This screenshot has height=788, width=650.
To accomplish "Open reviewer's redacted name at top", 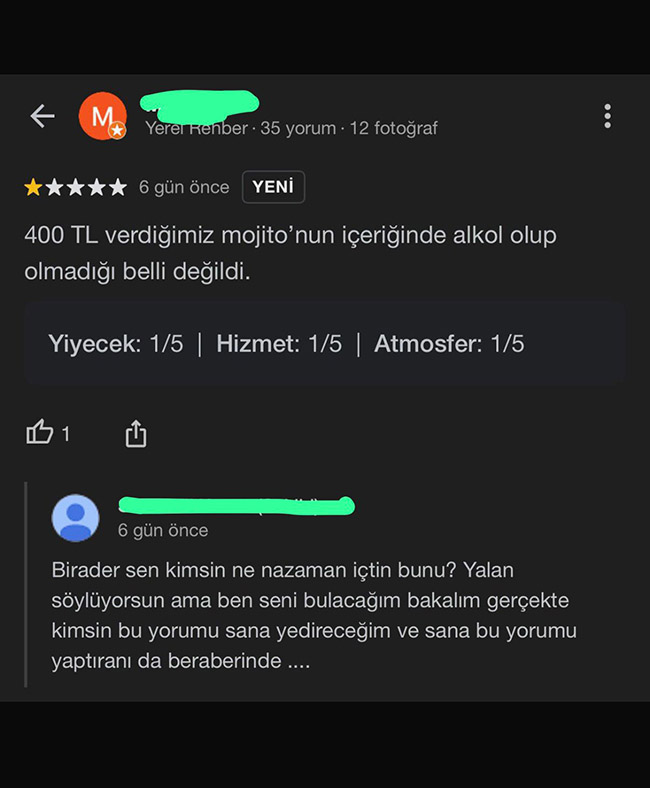I will coord(200,105).
